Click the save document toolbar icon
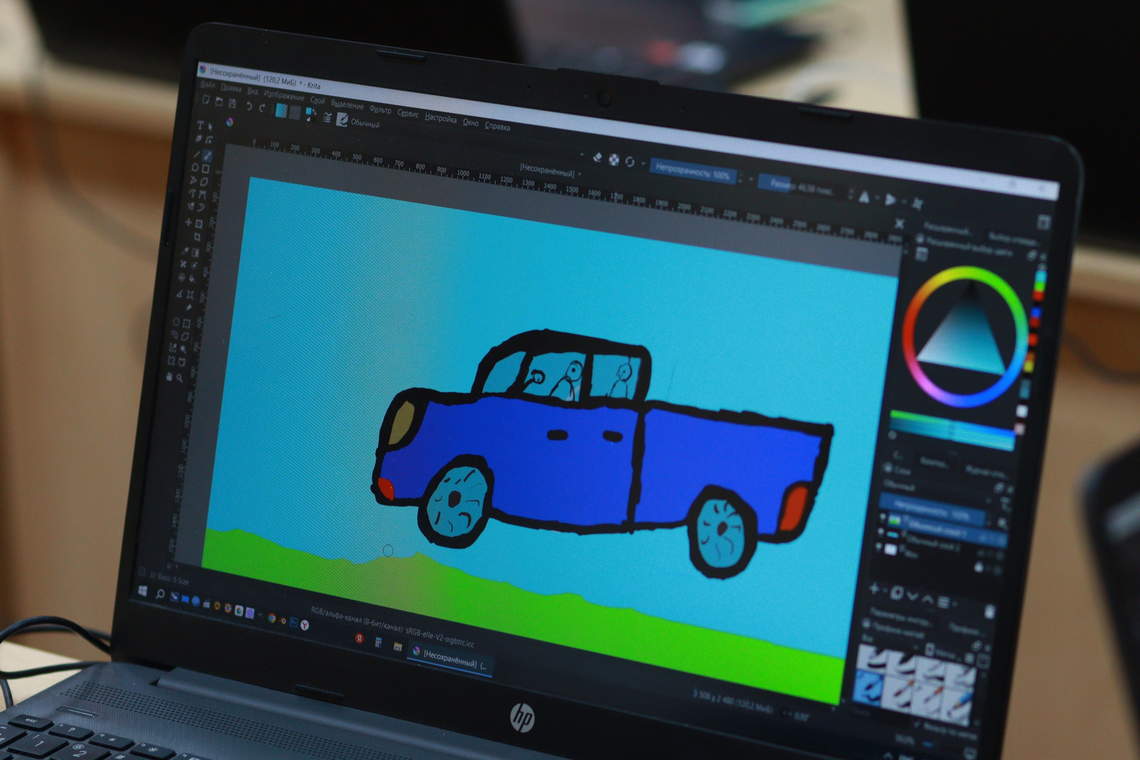 coord(232,104)
